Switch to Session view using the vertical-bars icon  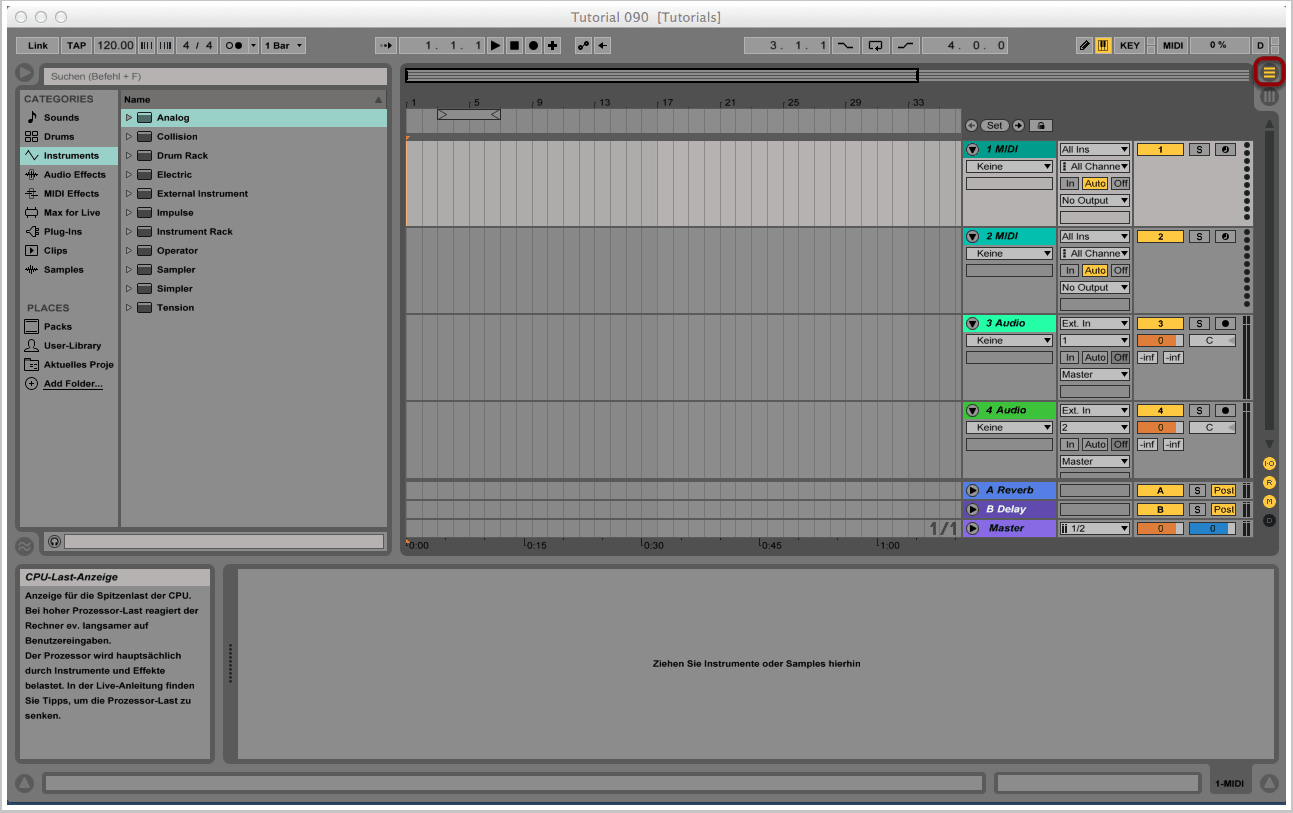point(1269,97)
